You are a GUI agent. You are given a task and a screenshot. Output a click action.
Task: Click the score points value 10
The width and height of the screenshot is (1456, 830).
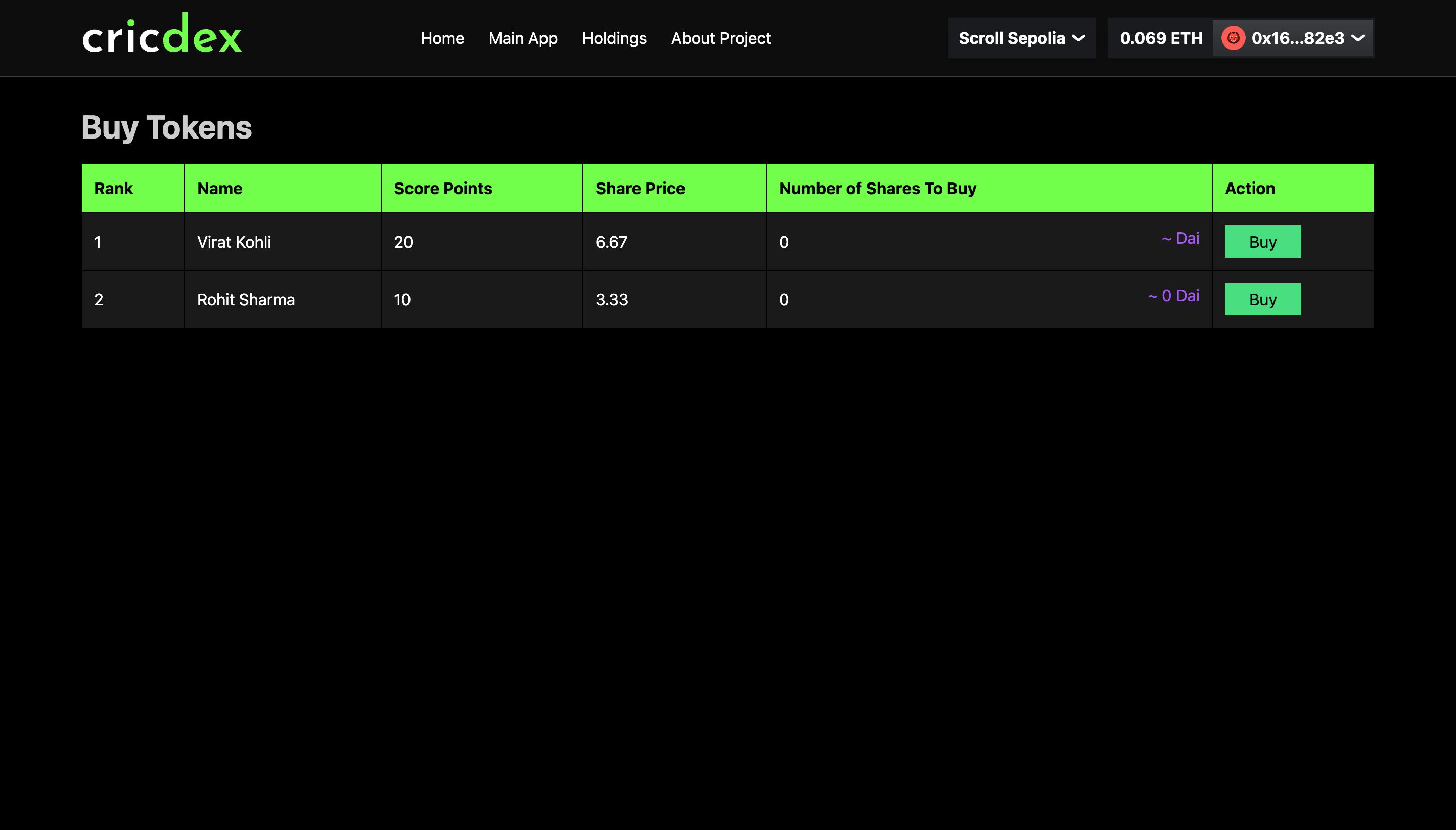point(402,299)
